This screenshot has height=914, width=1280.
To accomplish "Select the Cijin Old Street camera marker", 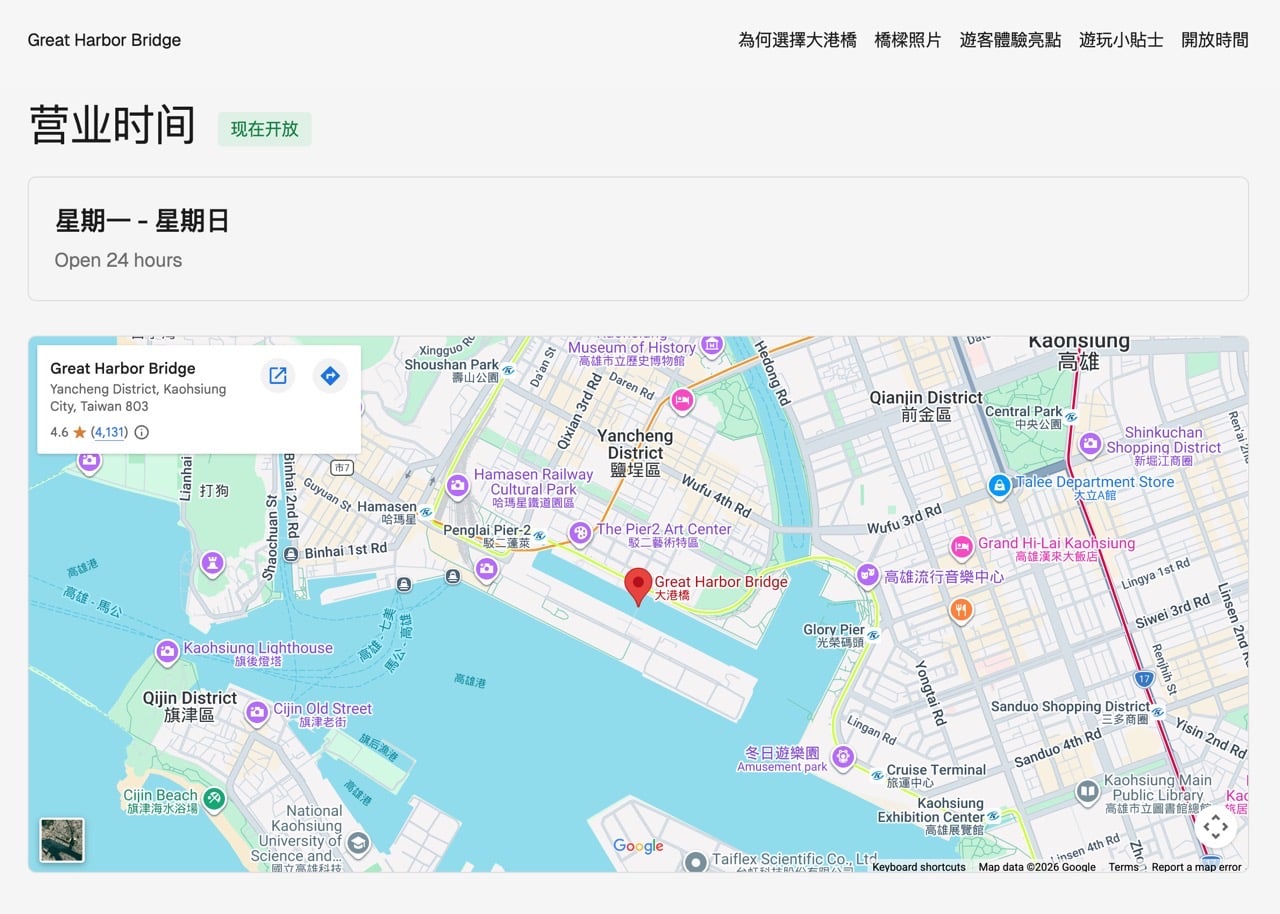I will pos(257,712).
